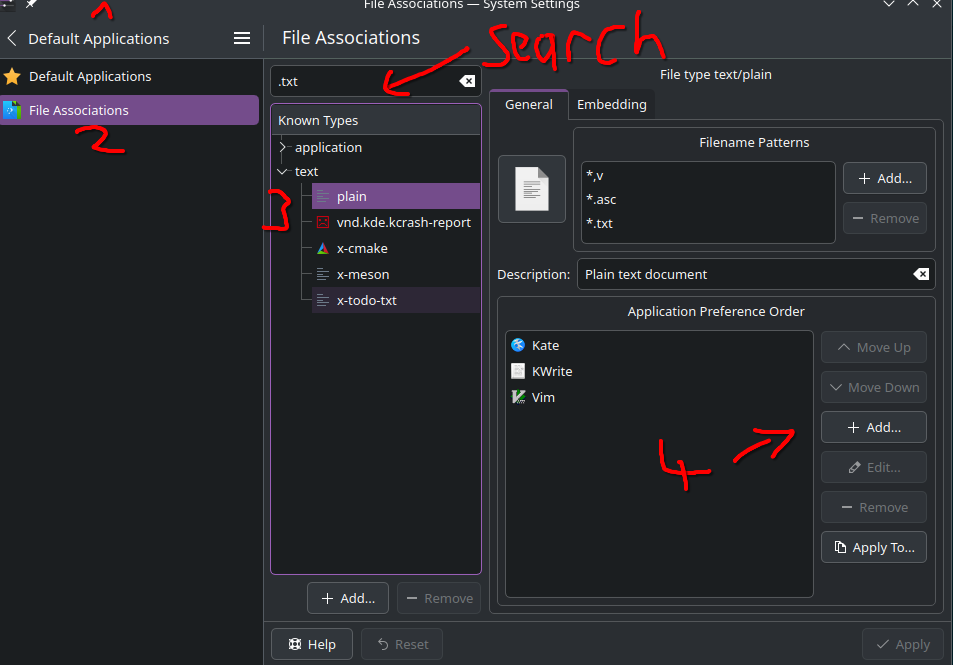The height and width of the screenshot is (665, 953).
Task: Clear the .txt search field
Action: (467, 81)
